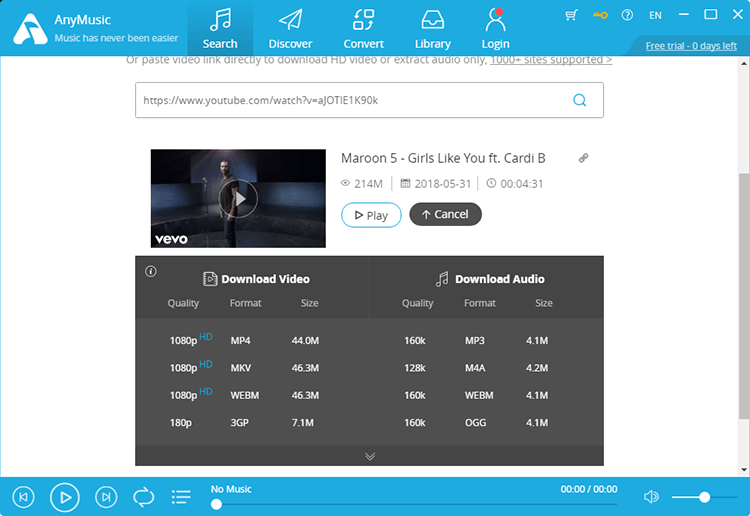Open the Convert tab

click(364, 29)
